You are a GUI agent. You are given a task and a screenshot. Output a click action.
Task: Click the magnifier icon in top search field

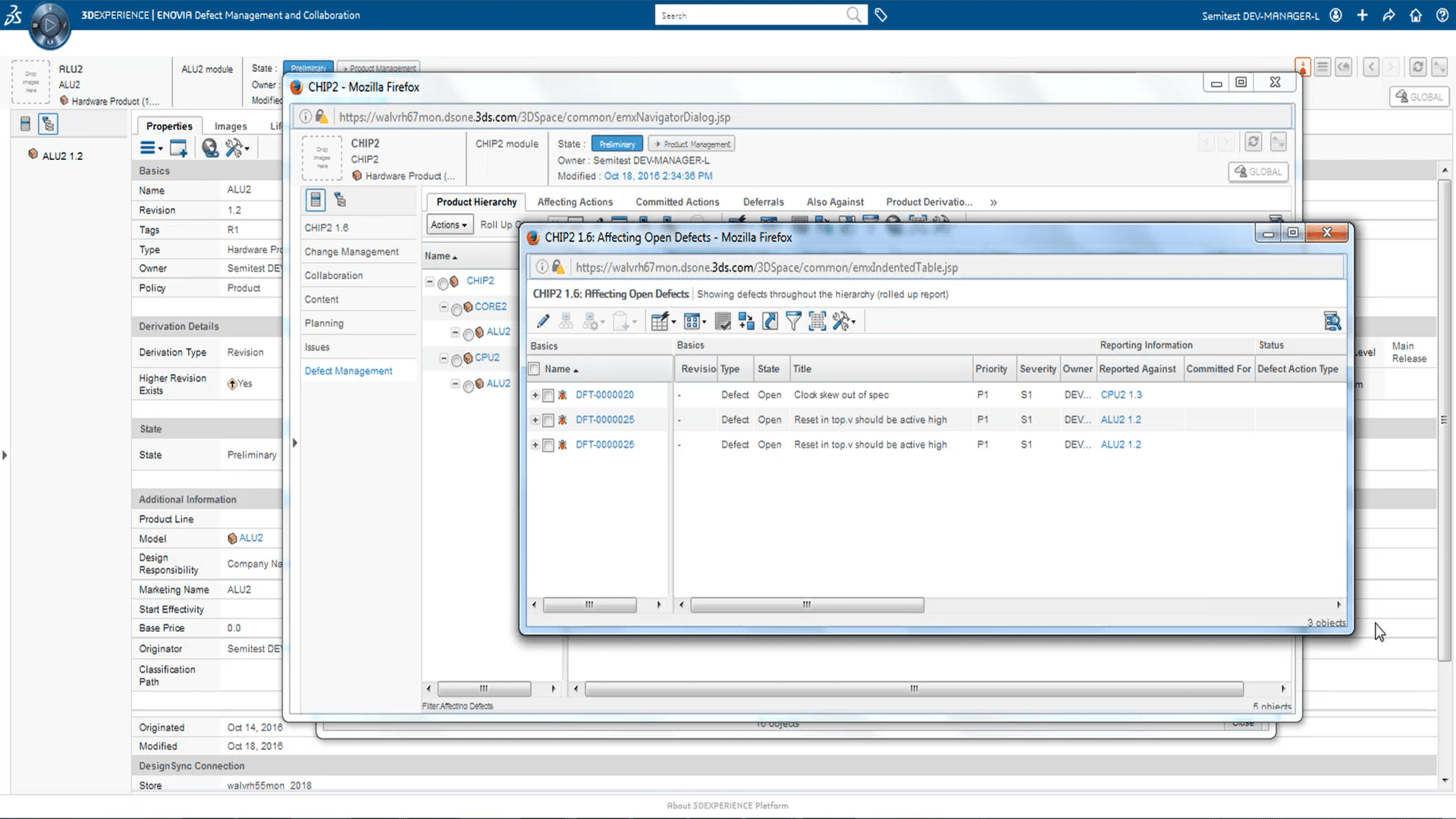pos(854,15)
